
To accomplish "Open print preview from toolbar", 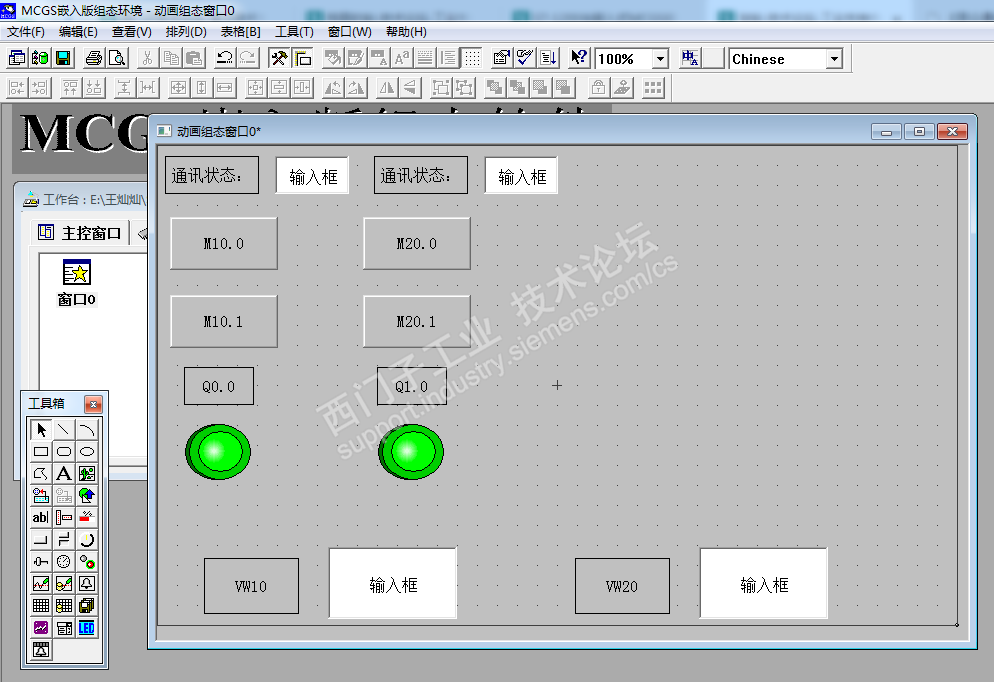I will click(117, 58).
